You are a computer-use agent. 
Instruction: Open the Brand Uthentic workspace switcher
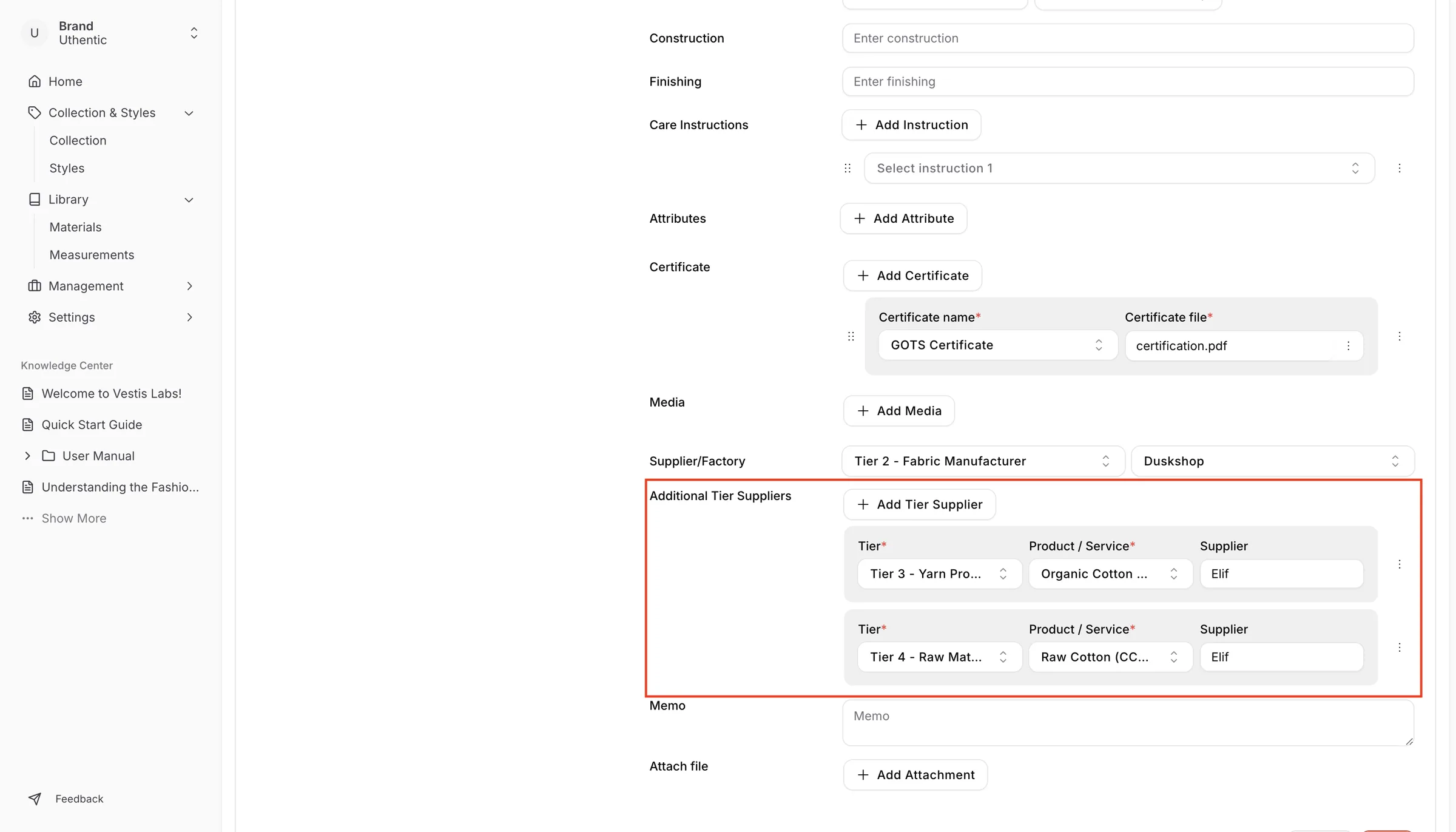[x=111, y=33]
